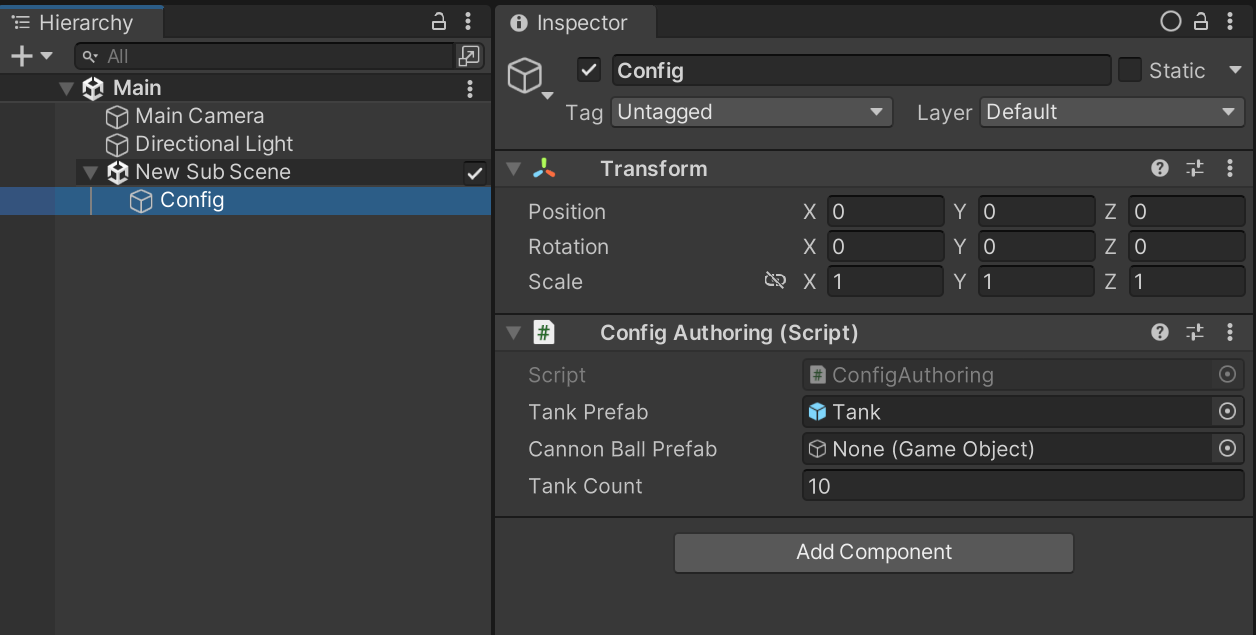Open Transform preset settings icon
The image size is (1256, 635).
(1195, 169)
